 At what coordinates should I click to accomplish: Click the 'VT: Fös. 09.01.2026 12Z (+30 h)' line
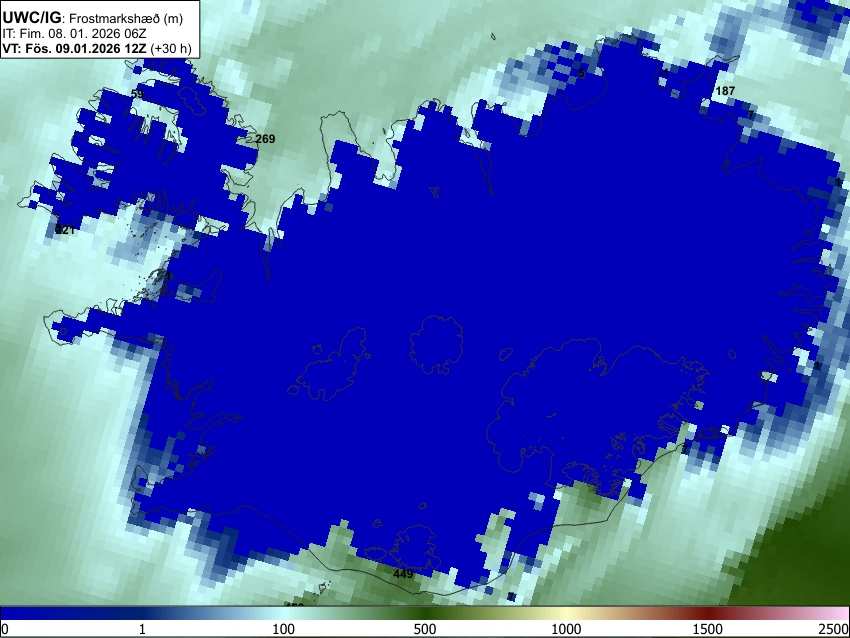97,48
